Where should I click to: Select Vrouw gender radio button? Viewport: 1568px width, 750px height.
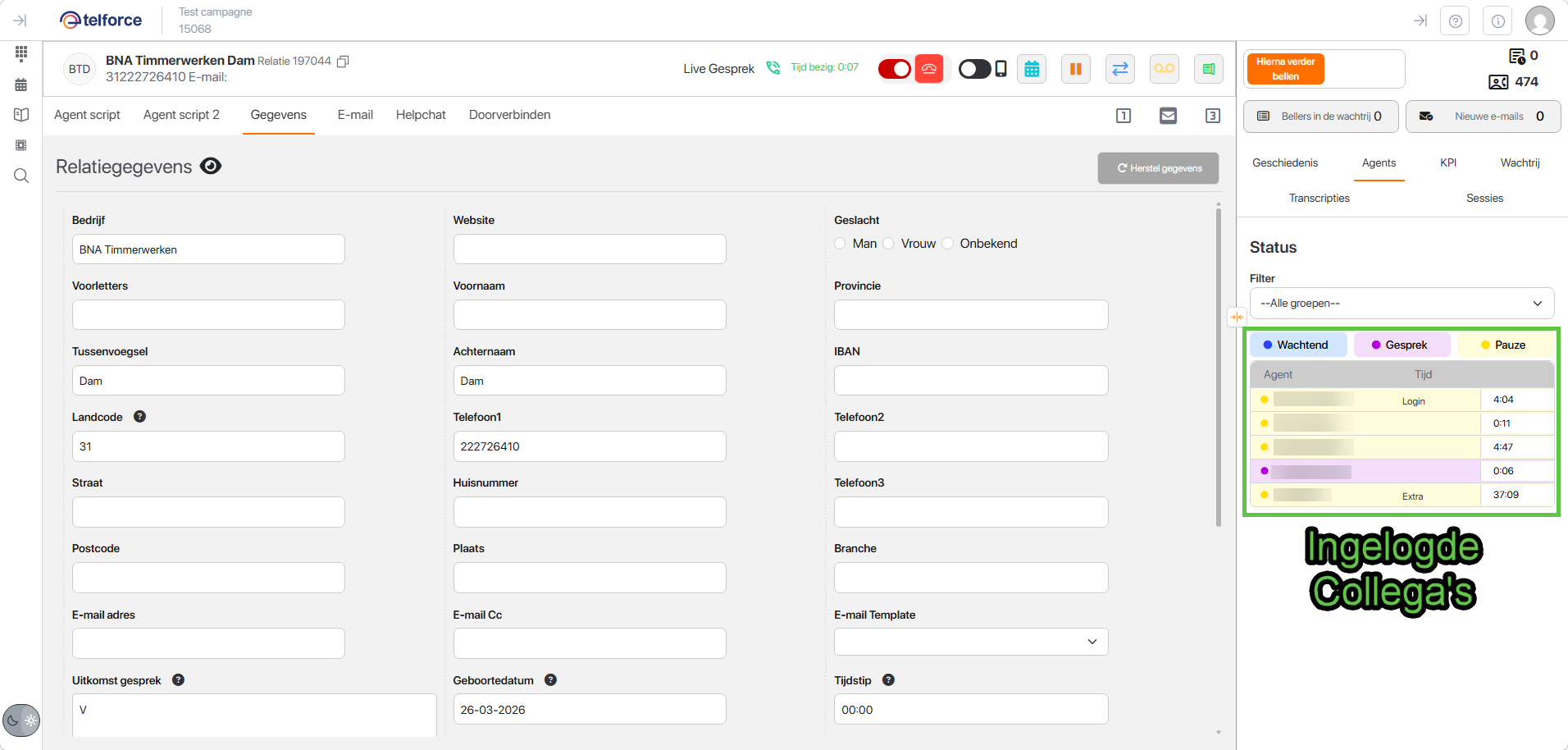(888, 244)
